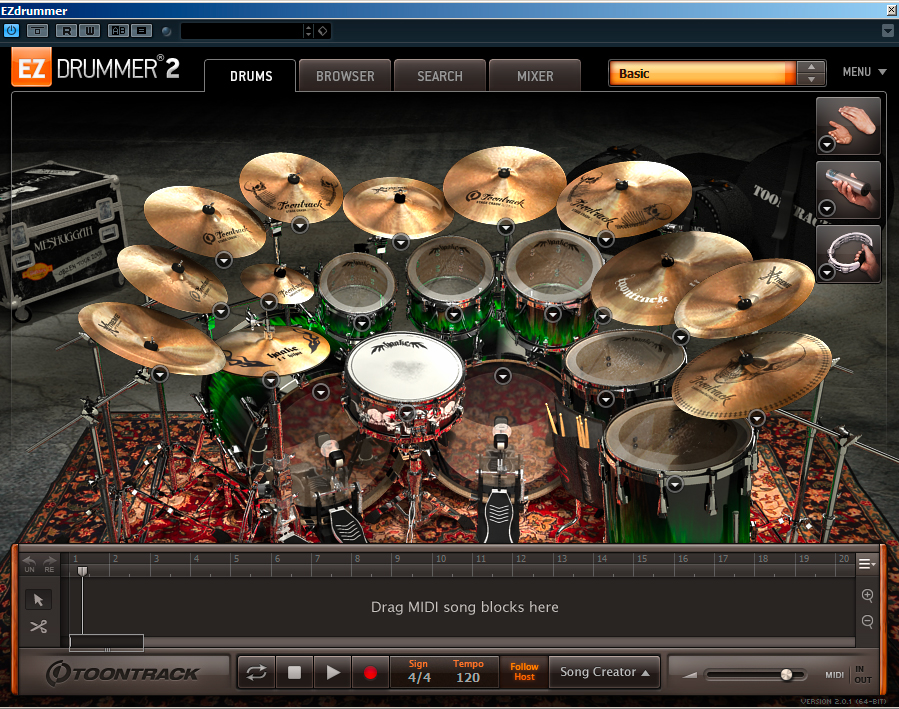Click the EZ Drummer 2 logo
The image size is (899, 709).
click(x=96, y=68)
